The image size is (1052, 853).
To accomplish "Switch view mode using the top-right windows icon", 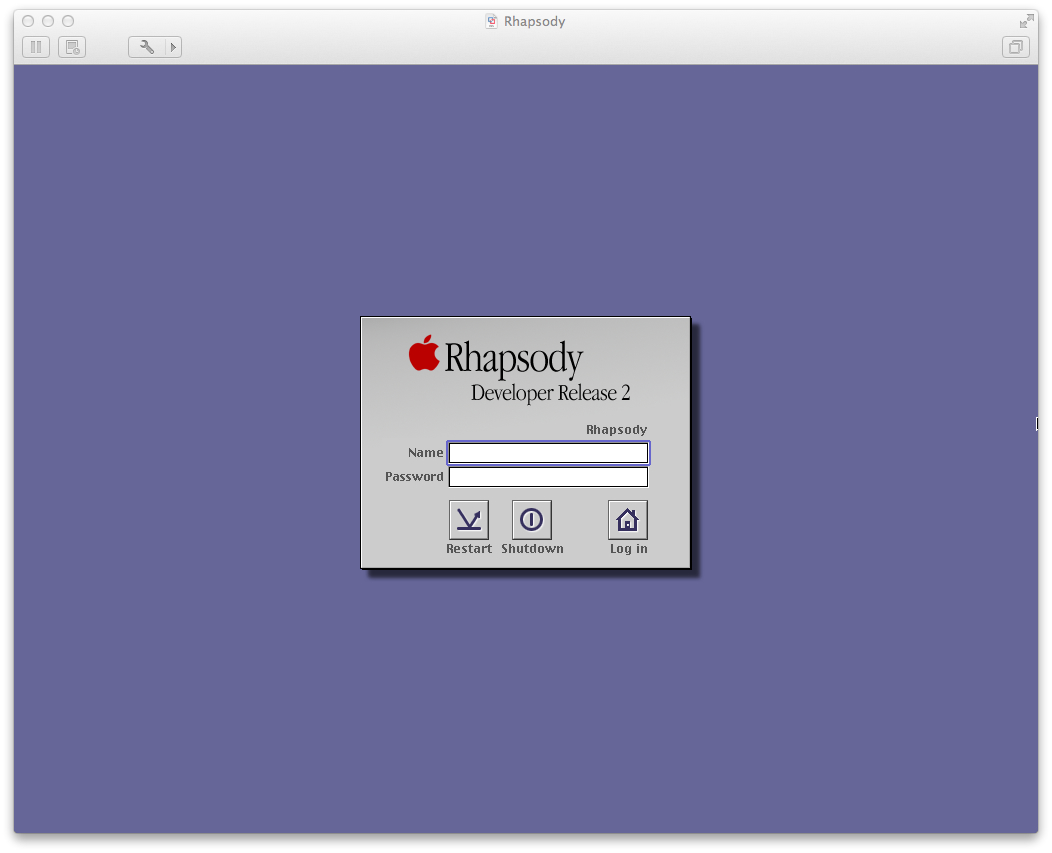I will coord(1016,47).
